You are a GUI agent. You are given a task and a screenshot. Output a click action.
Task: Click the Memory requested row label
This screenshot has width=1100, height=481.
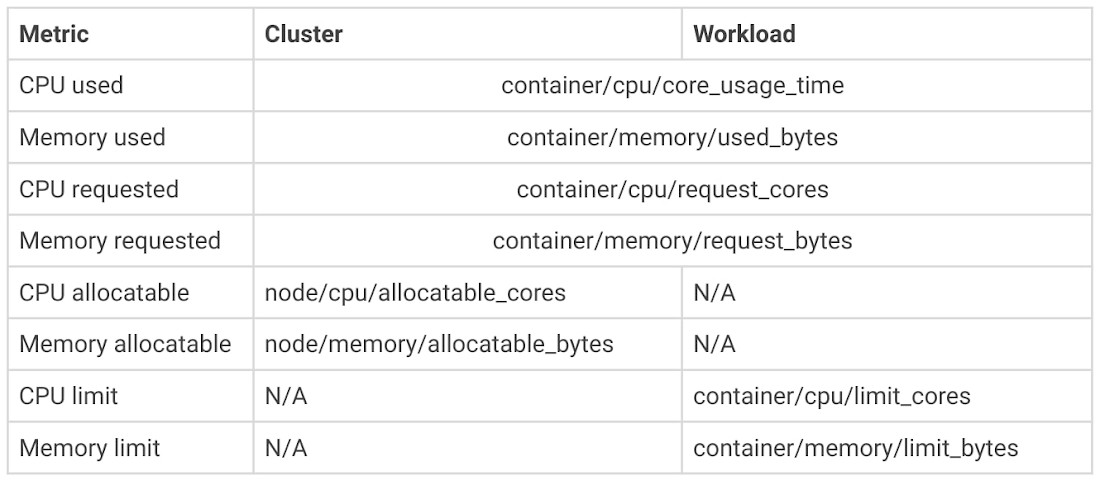[x=120, y=241]
